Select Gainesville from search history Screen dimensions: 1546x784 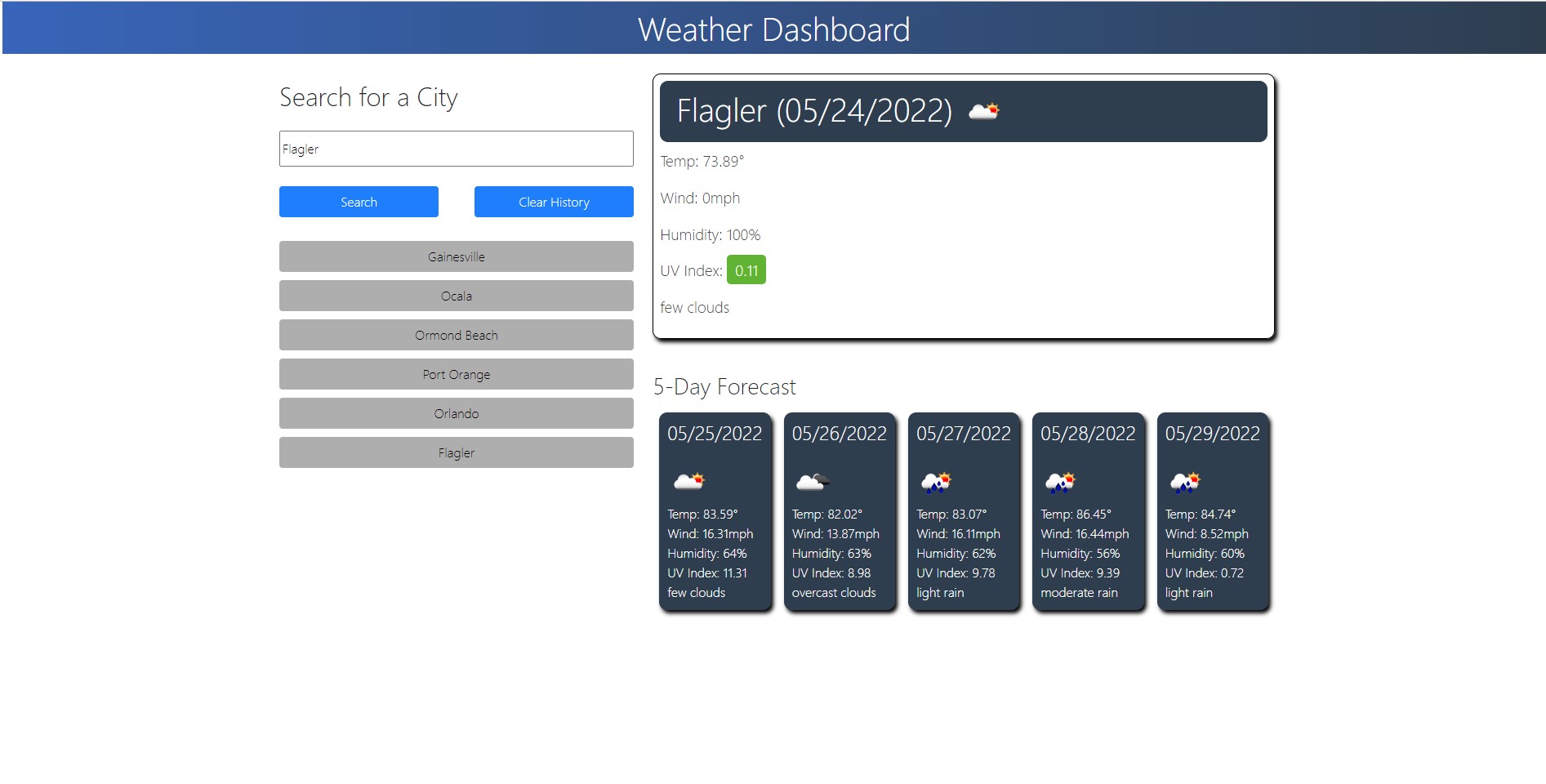click(457, 256)
